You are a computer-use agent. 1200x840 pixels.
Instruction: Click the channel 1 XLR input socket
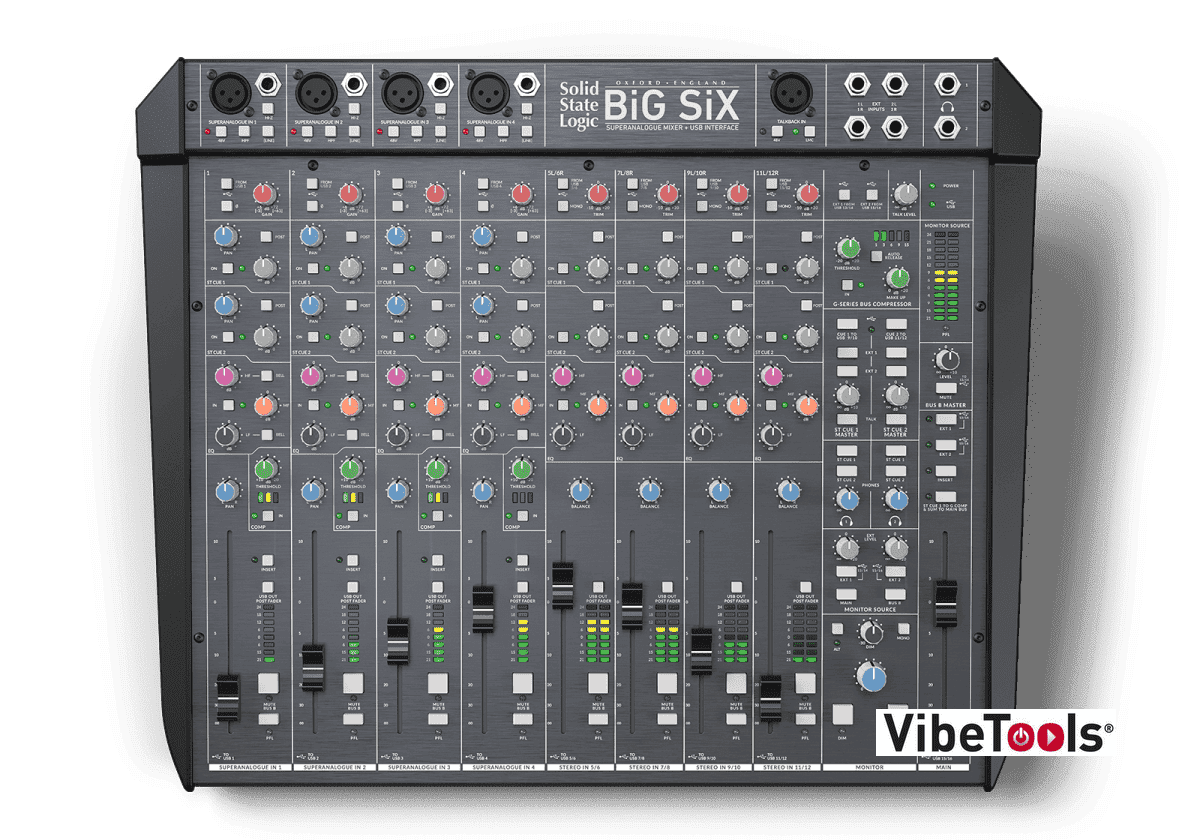[x=228, y=94]
